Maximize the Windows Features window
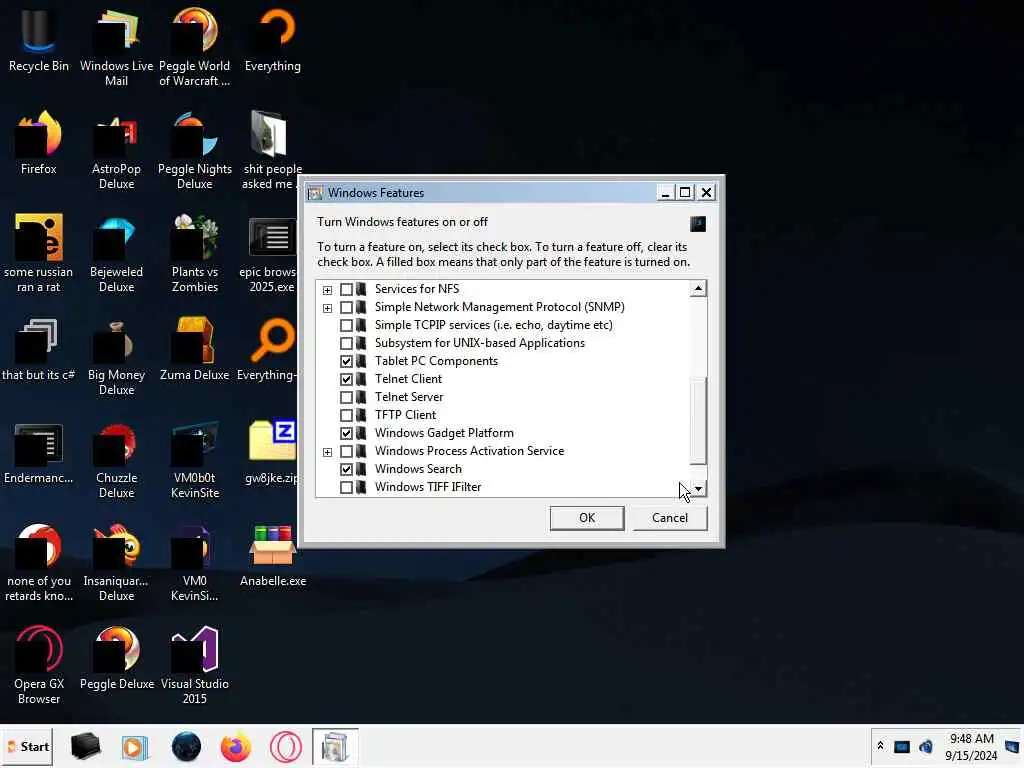Viewport: 1024px width, 768px height. click(x=684, y=193)
